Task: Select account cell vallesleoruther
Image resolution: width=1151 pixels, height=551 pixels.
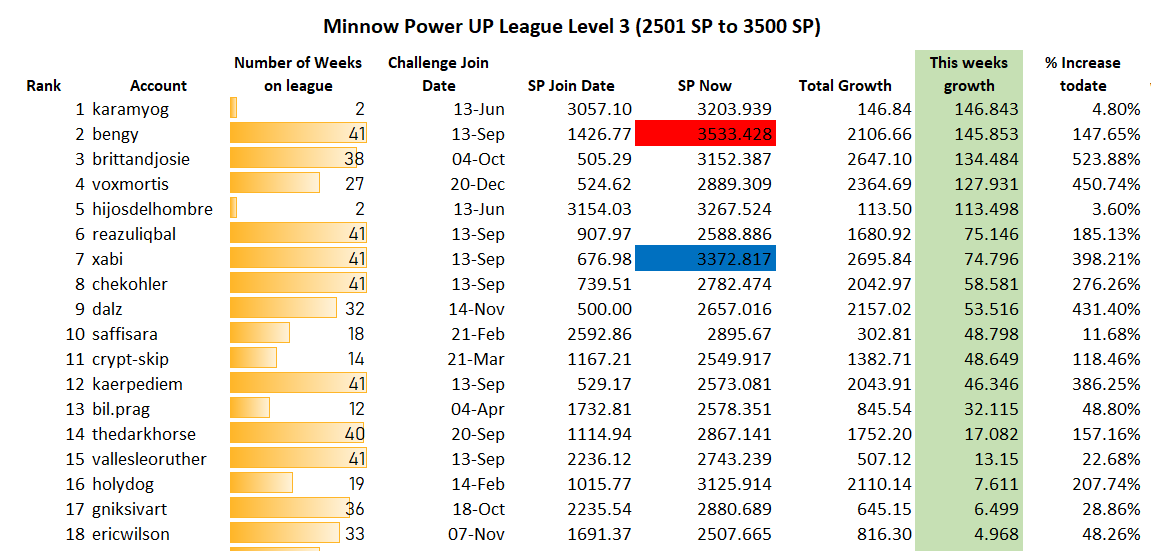Action: [x=149, y=459]
